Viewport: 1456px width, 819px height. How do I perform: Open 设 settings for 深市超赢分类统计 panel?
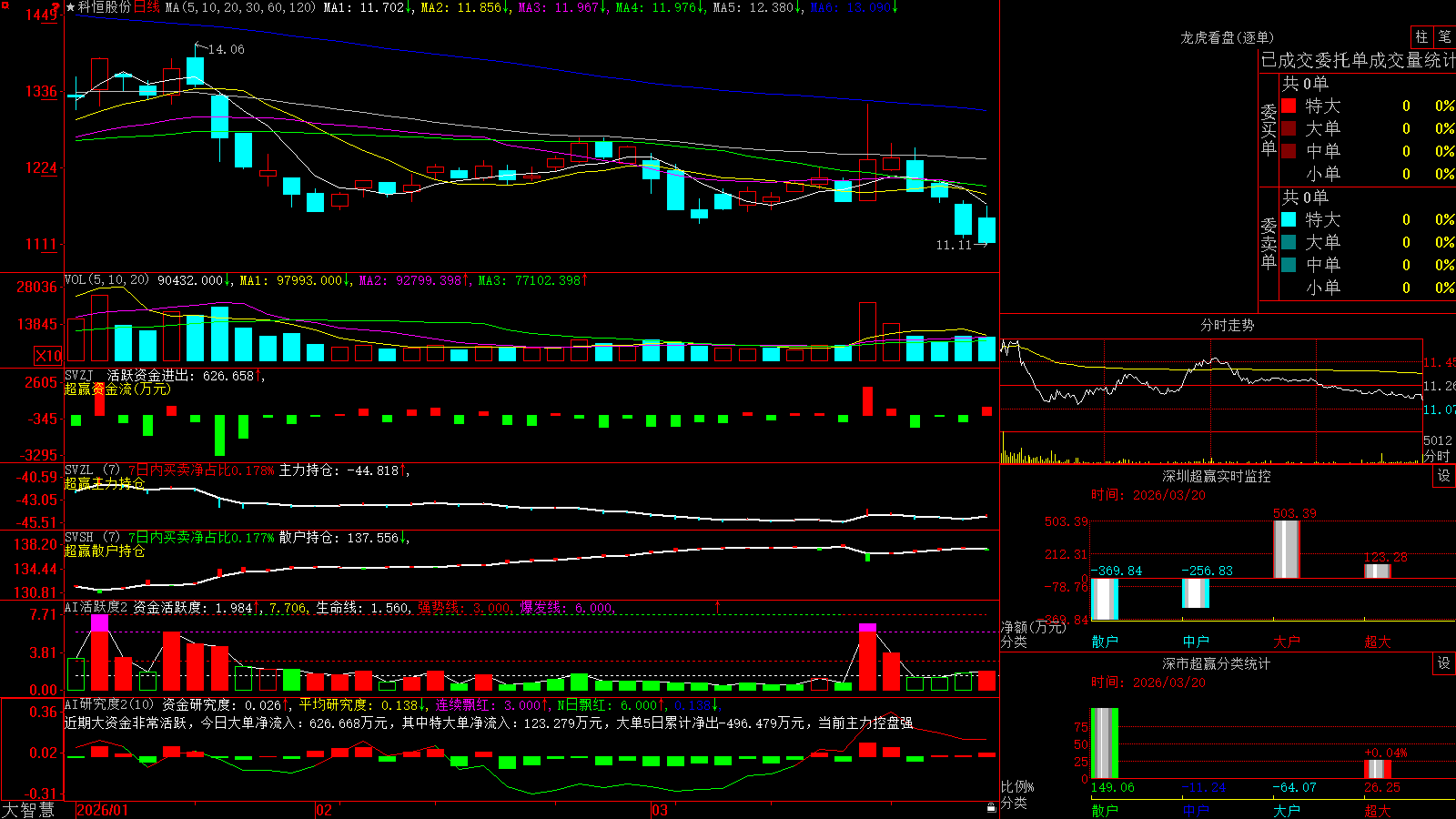coord(1444,663)
